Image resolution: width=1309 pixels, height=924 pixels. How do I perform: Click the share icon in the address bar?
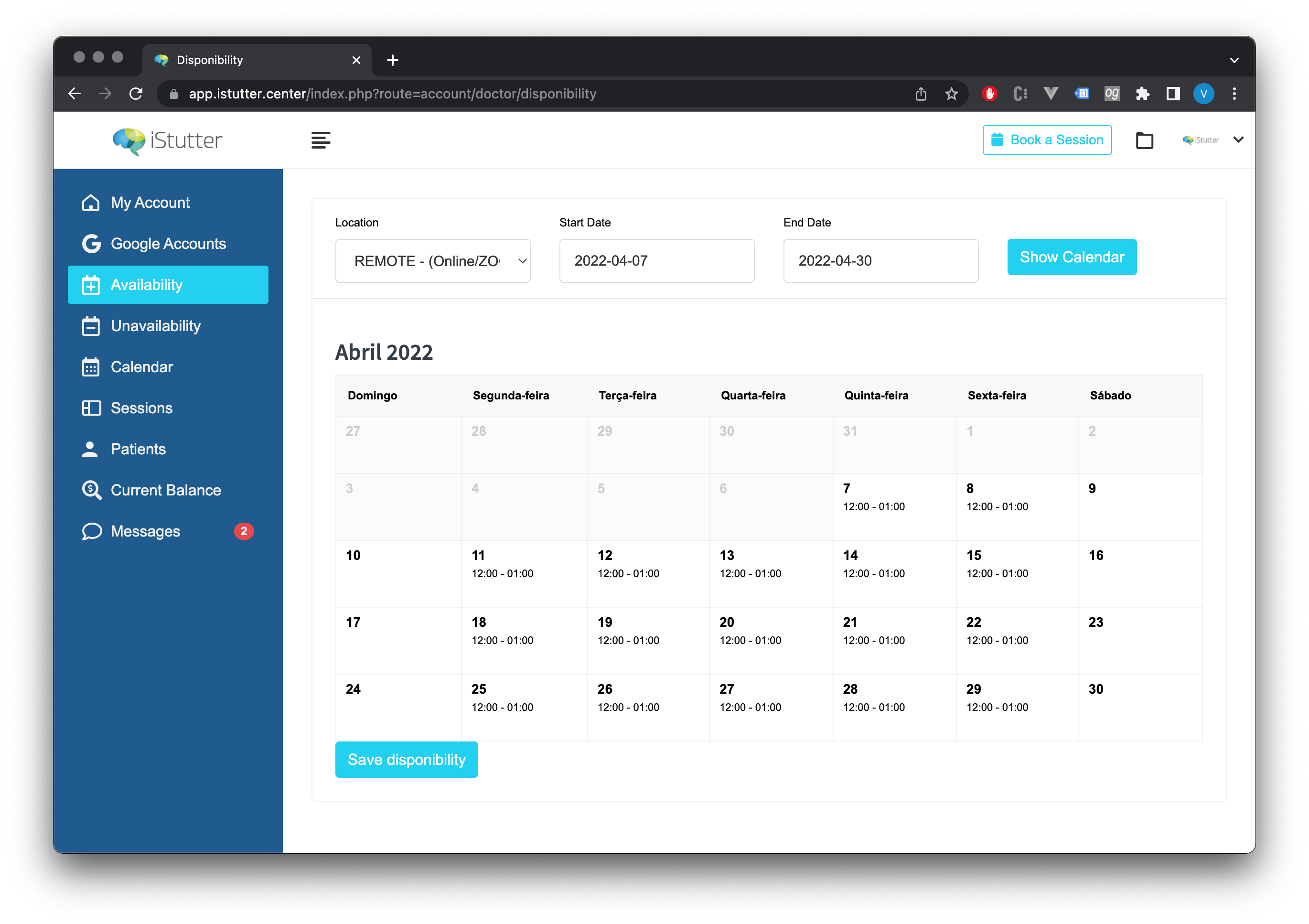pos(921,94)
